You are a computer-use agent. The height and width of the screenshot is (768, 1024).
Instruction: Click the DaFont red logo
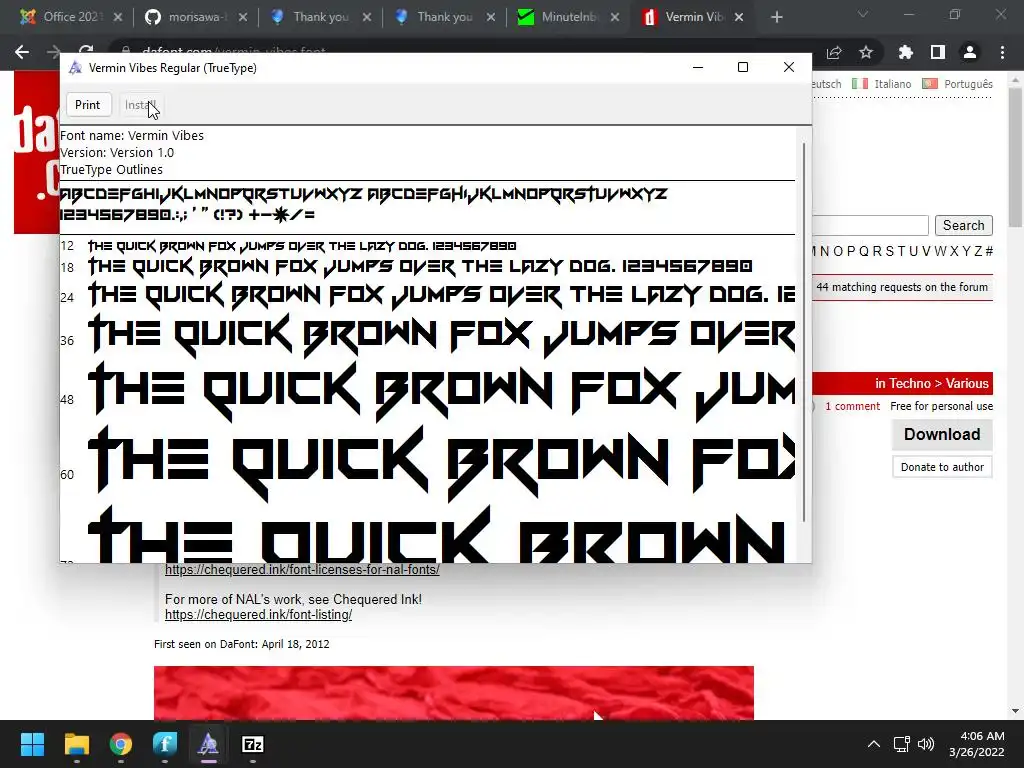point(37,152)
